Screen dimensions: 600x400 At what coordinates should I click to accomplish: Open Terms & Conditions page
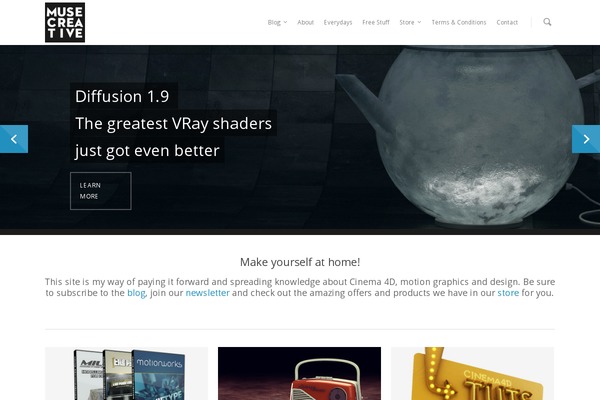click(459, 22)
